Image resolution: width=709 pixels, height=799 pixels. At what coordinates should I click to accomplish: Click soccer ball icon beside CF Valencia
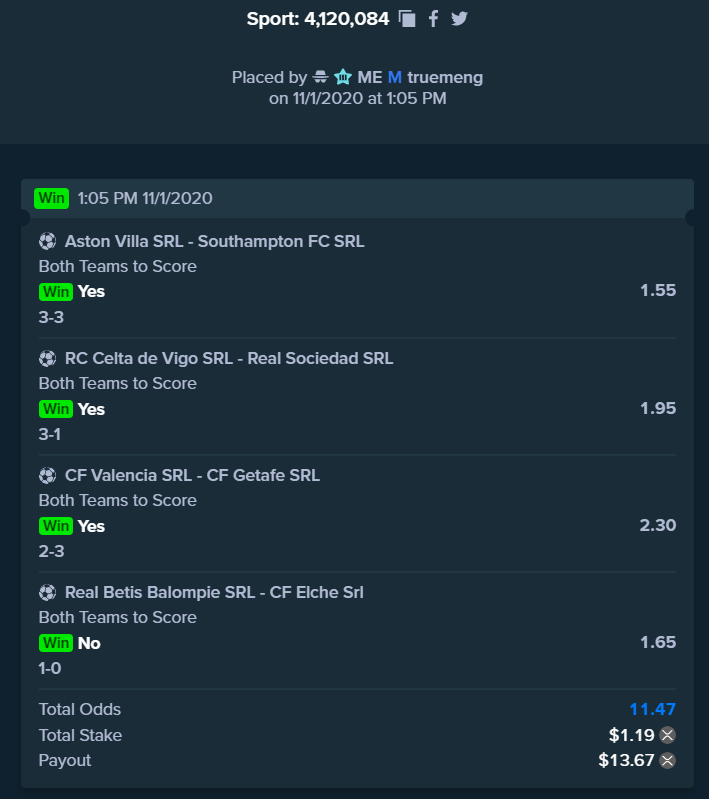pyautogui.click(x=47, y=475)
